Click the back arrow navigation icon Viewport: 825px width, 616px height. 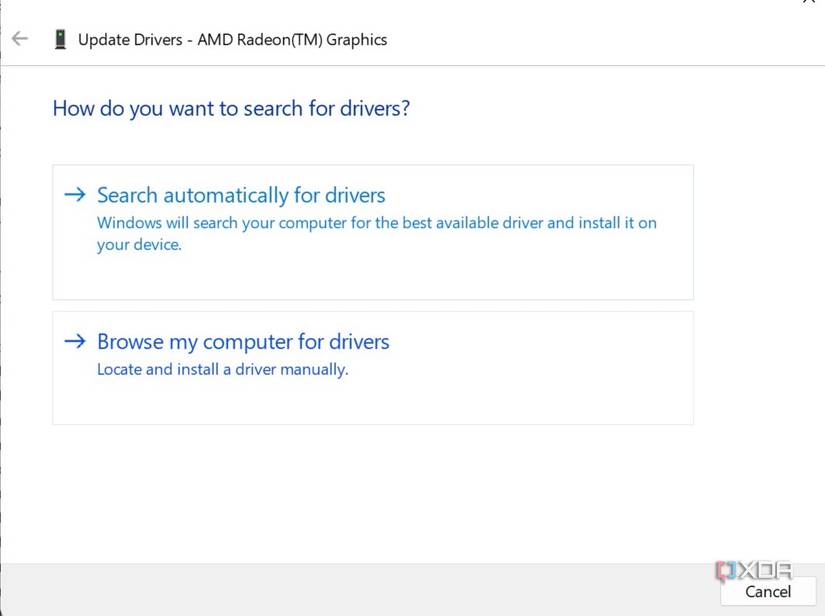pyautogui.click(x=19, y=38)
